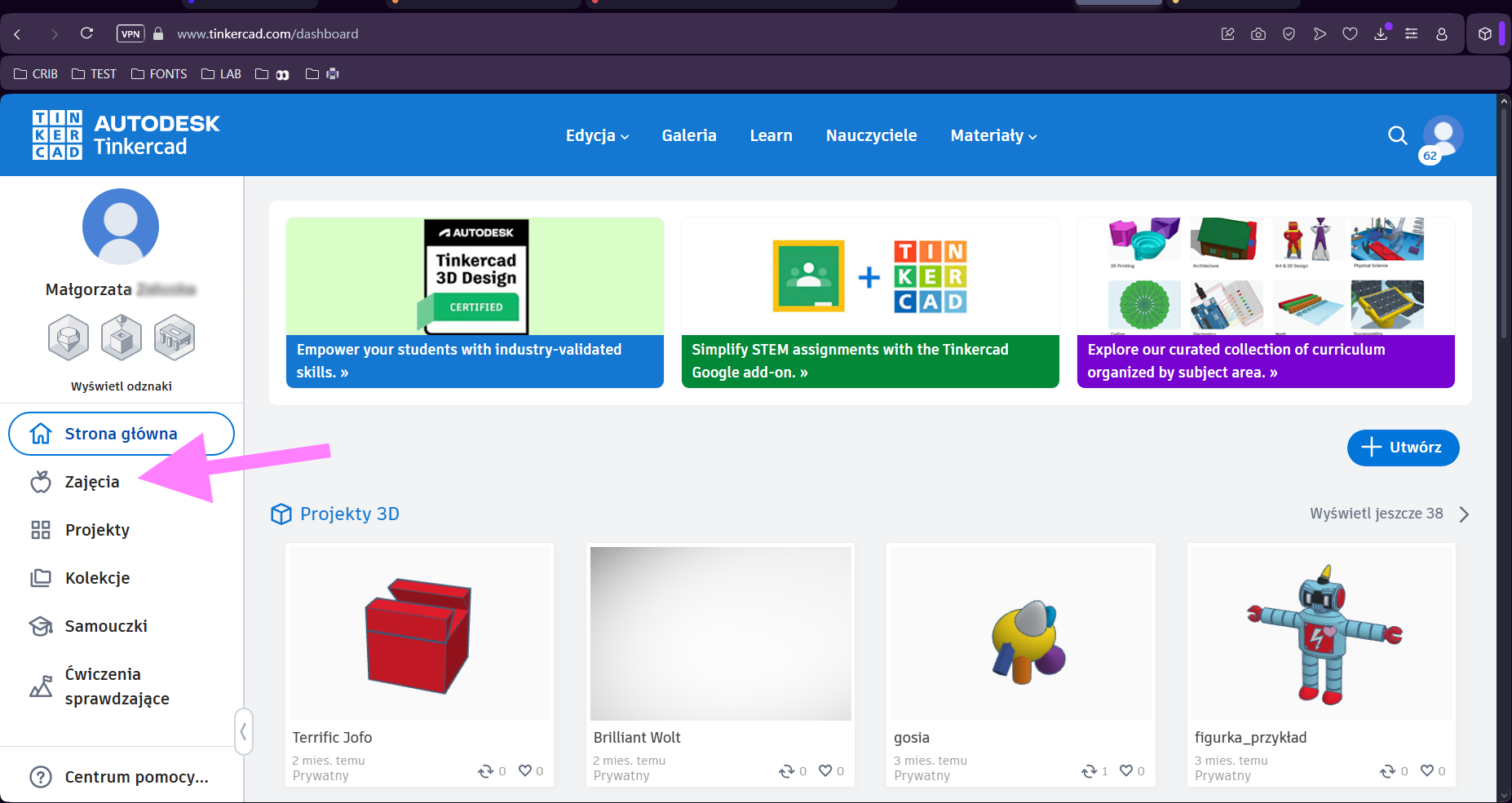Viewport: 1512px width, 803px height.
Task: Expand the Edycja dropdown menu
Action: (x=597, y=136)
